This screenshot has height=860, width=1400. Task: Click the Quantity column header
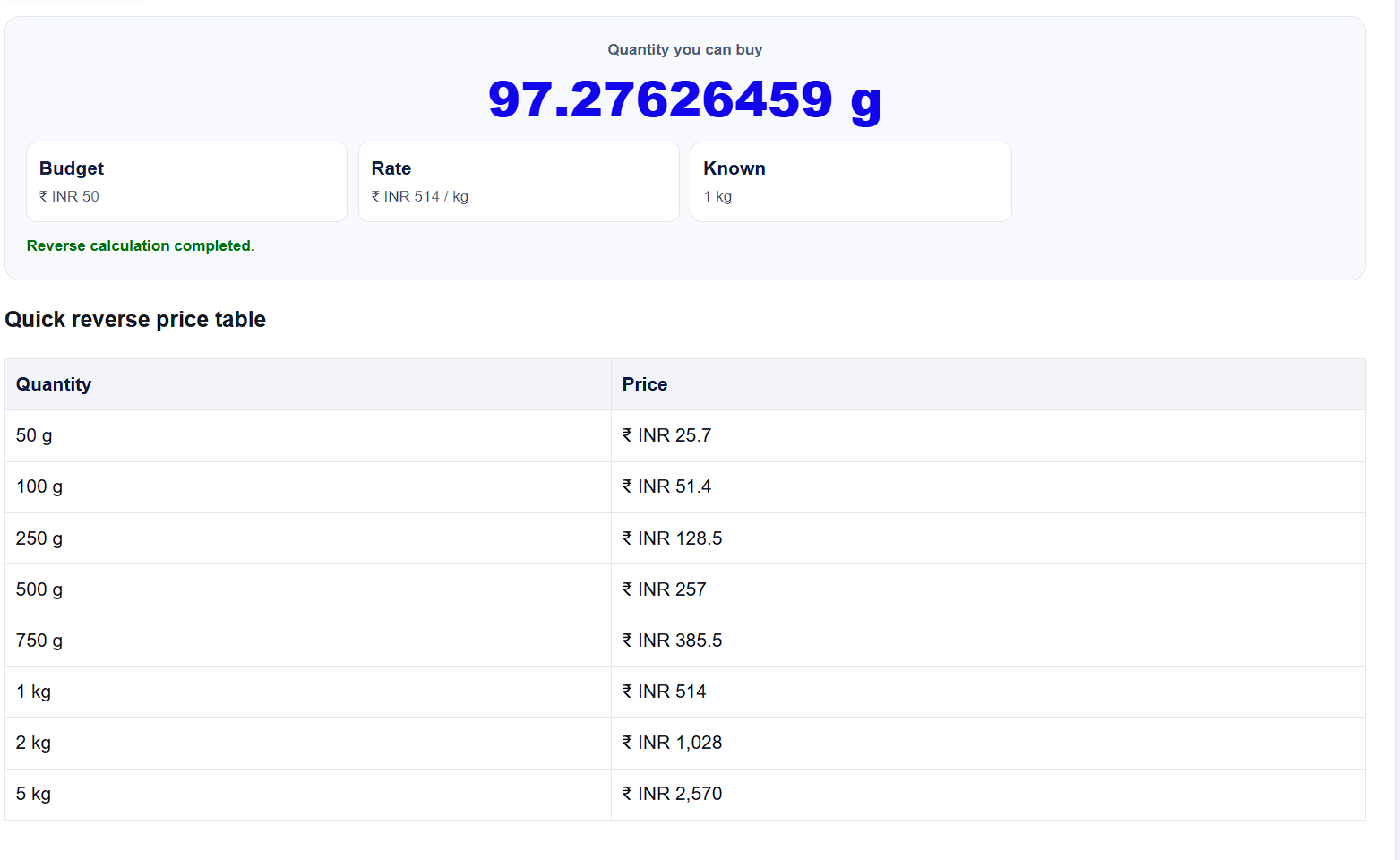coord(308,384)
